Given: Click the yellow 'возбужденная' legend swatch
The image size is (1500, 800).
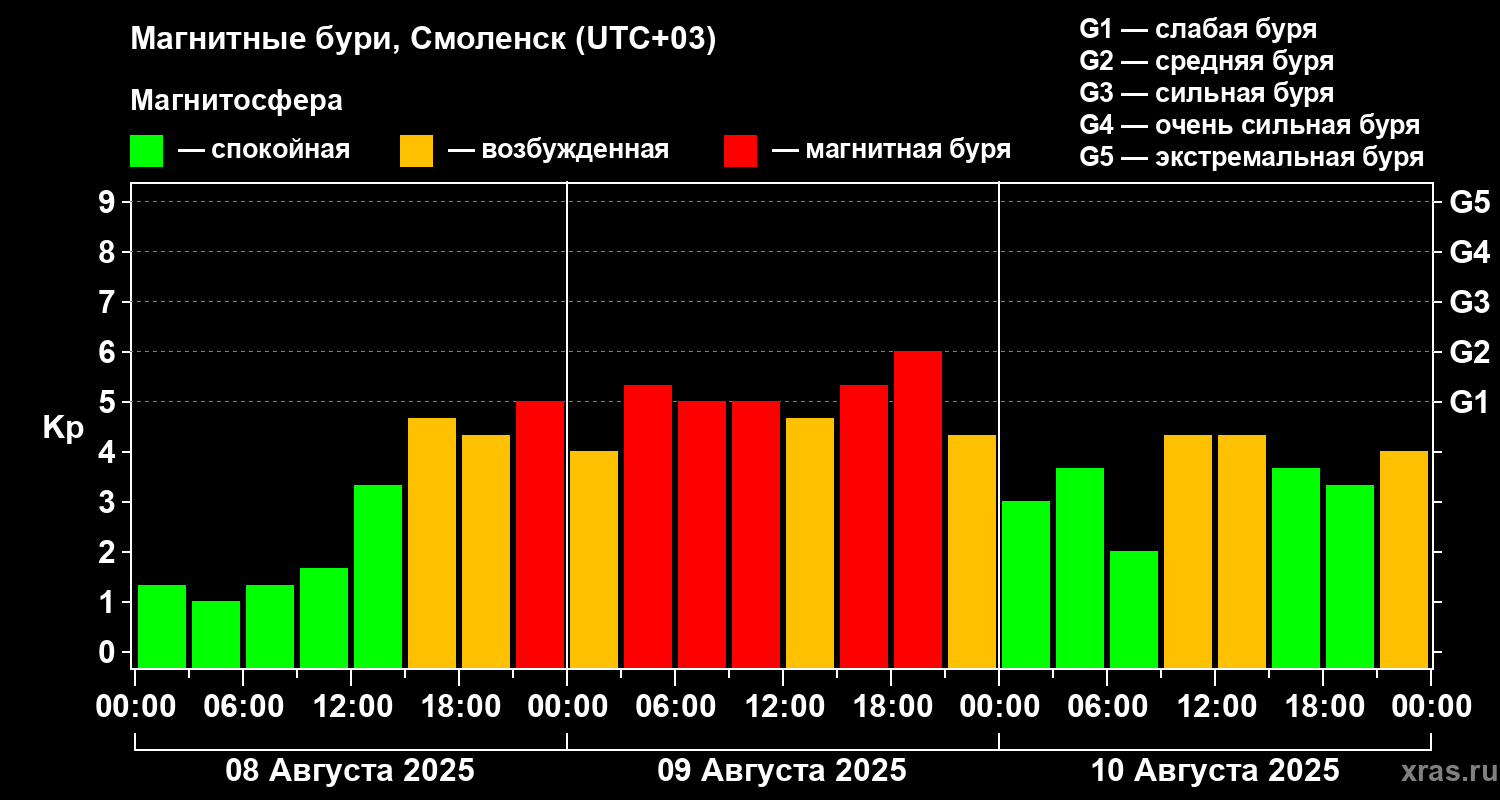Looking at the screenshot, I should [x=416, y=150].
